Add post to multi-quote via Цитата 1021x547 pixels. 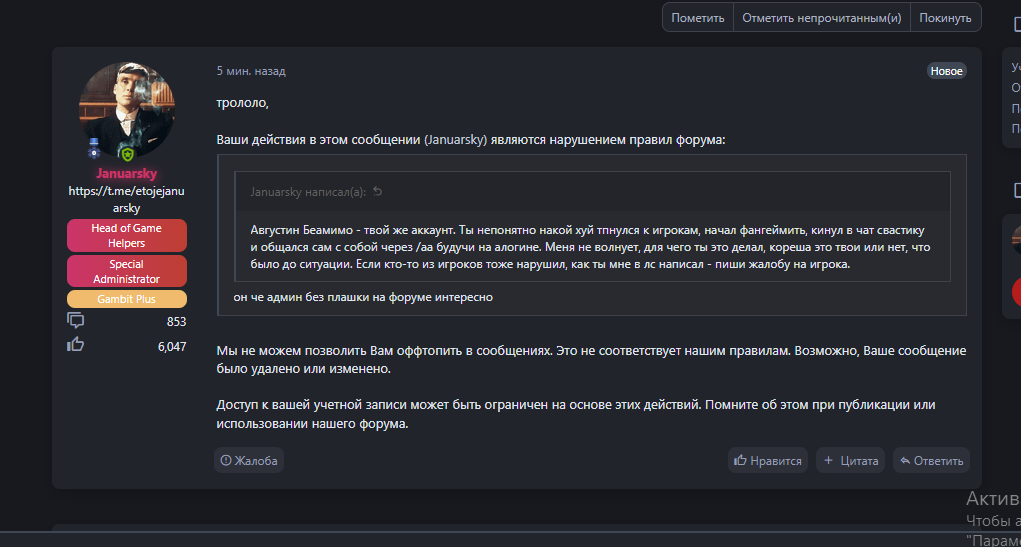[x=850, y=460]
